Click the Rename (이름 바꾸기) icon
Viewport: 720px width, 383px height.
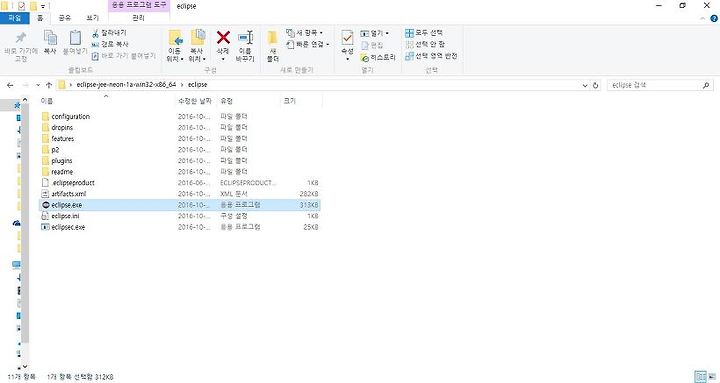(x=245, y=37)
